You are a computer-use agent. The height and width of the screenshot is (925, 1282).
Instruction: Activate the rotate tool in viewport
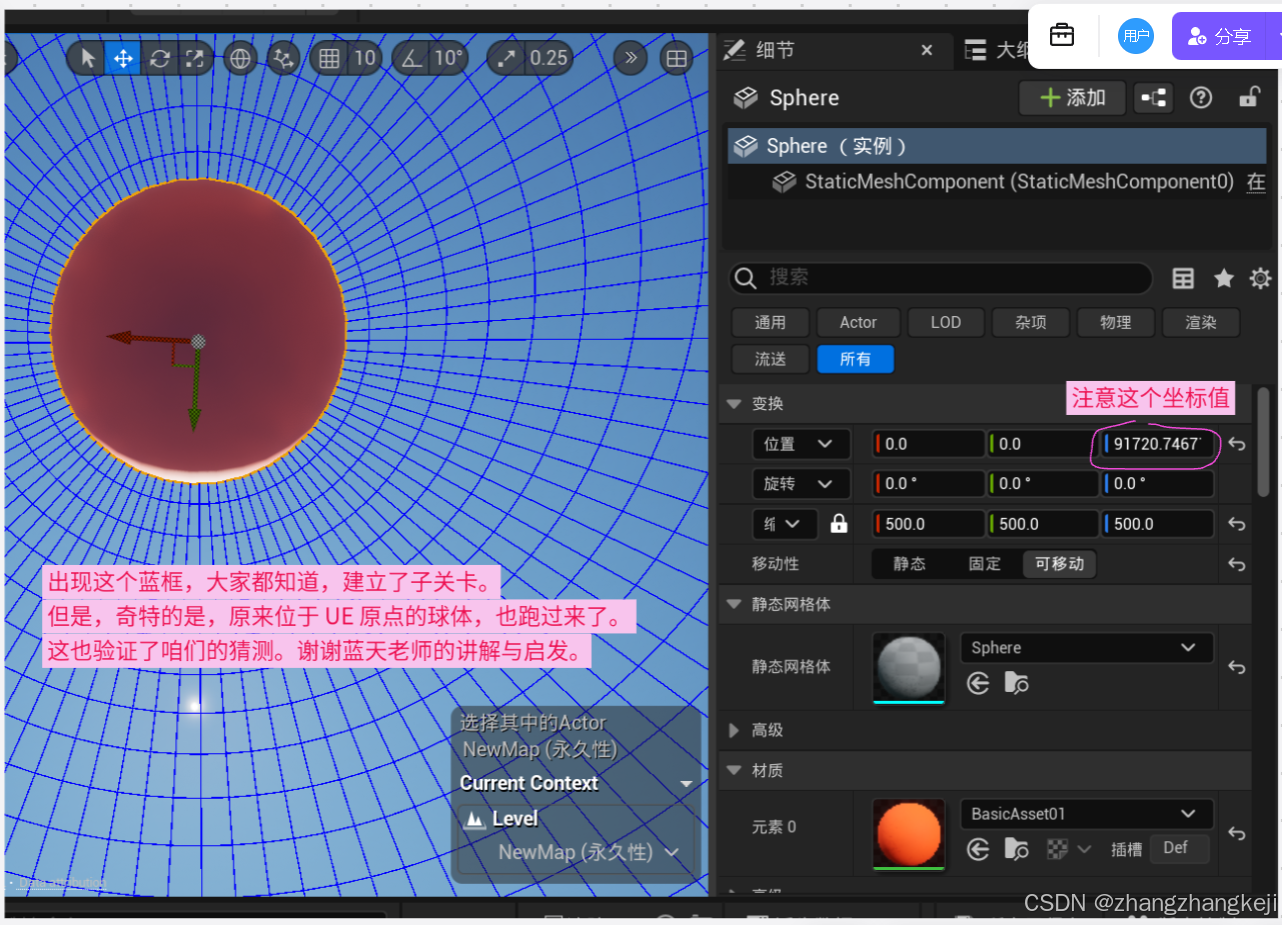point(159,58)
